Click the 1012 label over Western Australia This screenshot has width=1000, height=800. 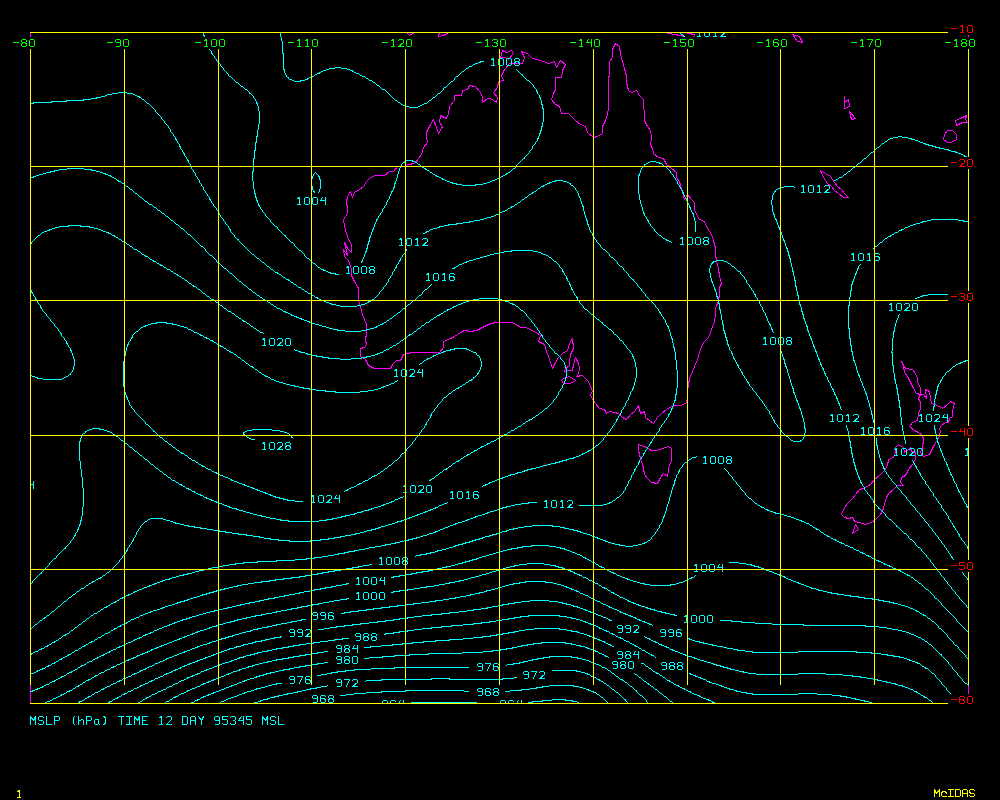[x=413, y=242]
